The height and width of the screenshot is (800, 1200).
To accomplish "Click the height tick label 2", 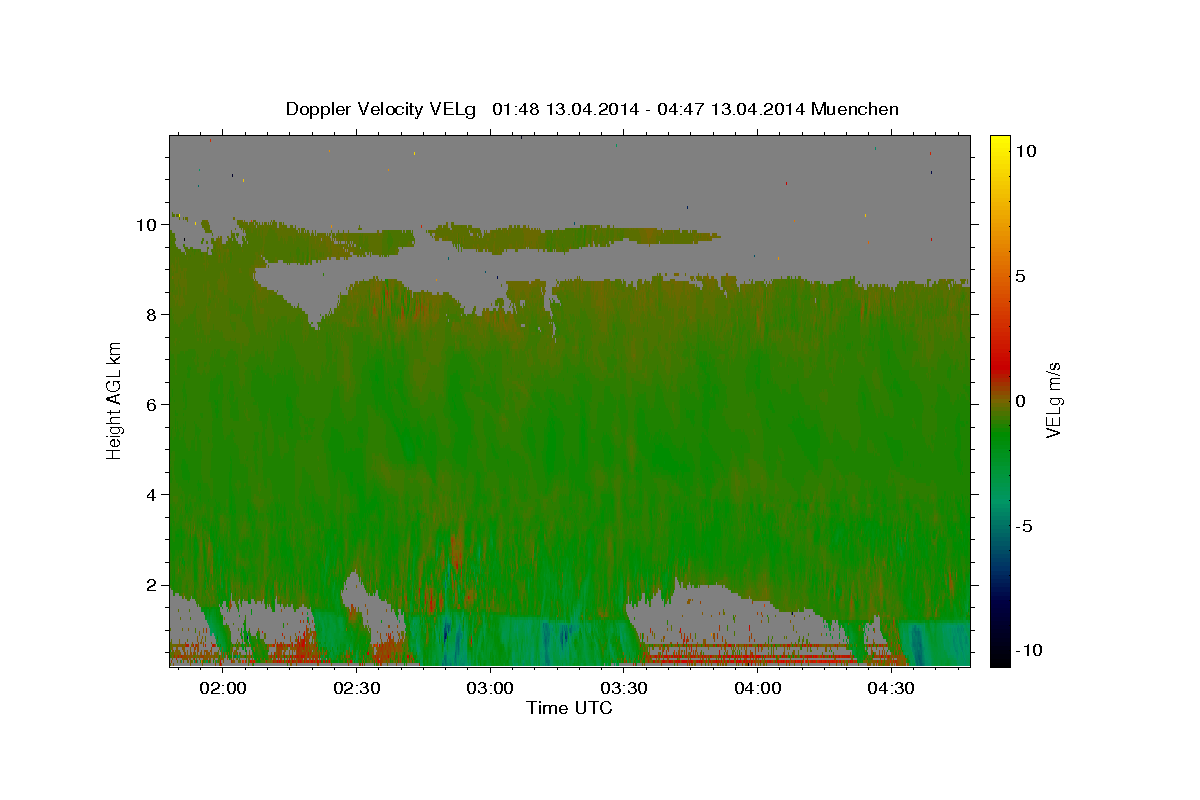I will 154,584.
